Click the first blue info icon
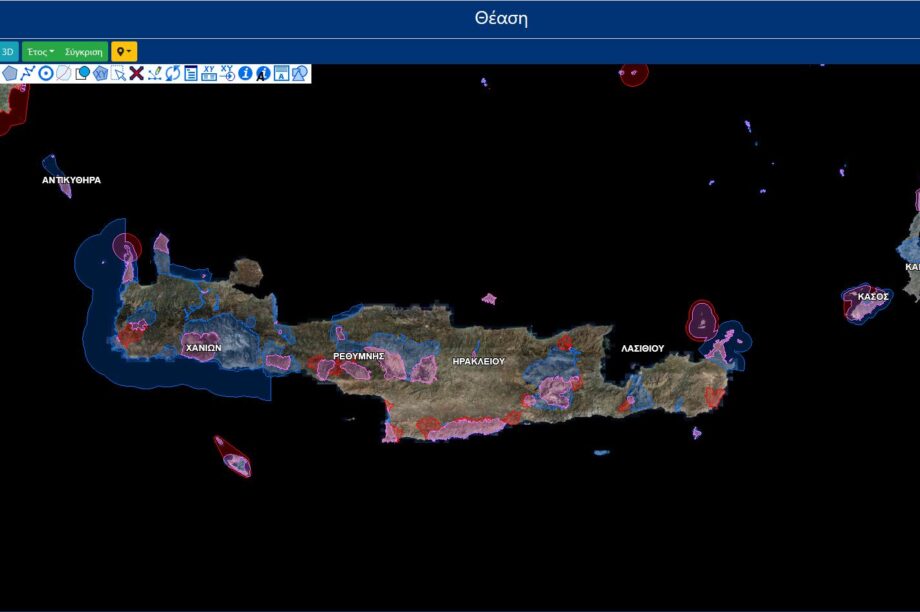The width and height of the screenshot is (920, 612). (x=245, y=73)
